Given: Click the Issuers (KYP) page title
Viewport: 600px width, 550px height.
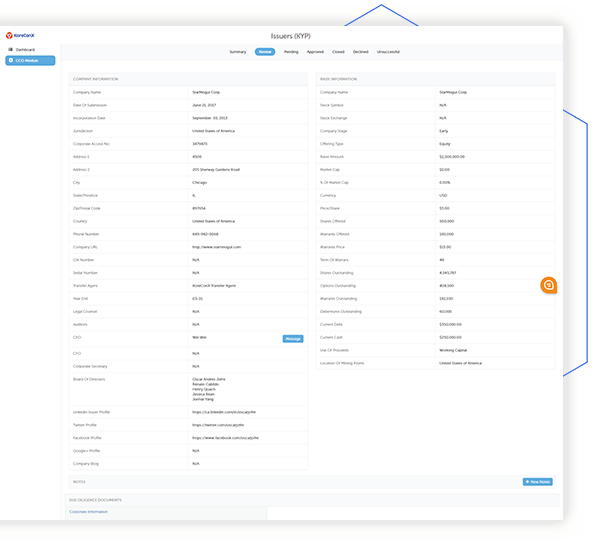Looking at the screenshot, I should 290,36.
